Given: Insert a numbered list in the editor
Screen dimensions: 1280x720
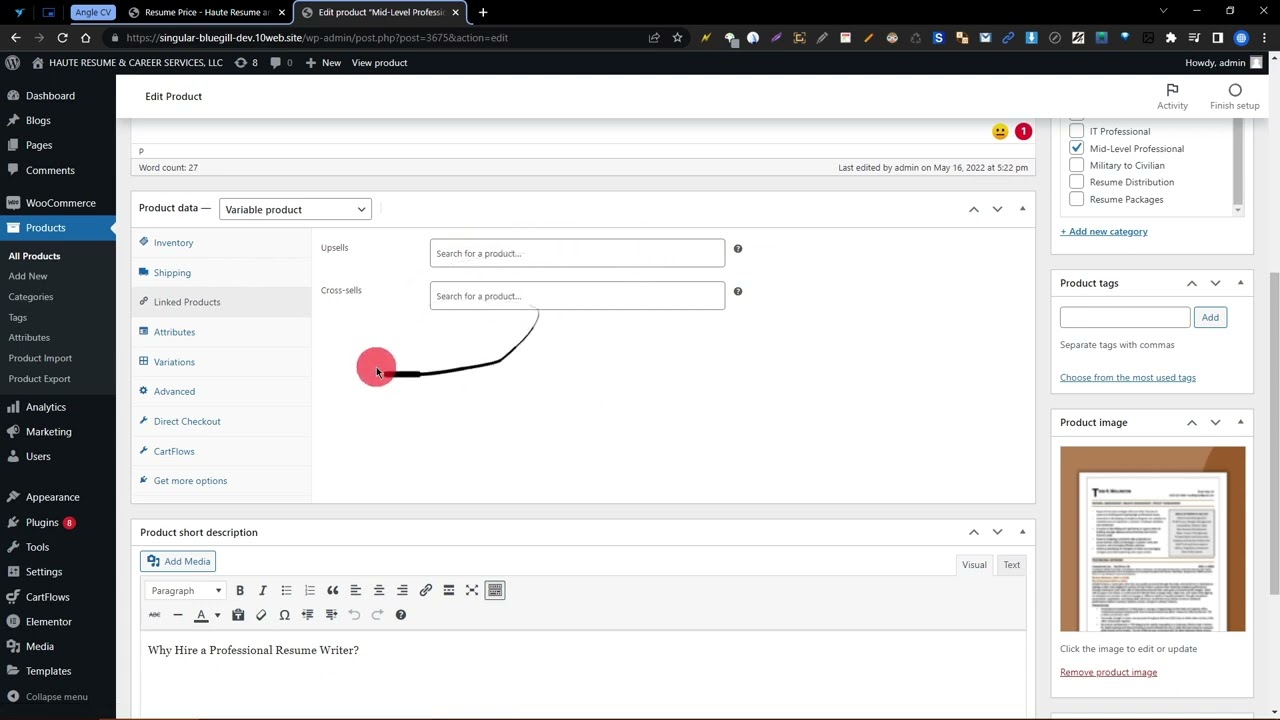Looking at the screenshot, I should click(x=310, y=591).
